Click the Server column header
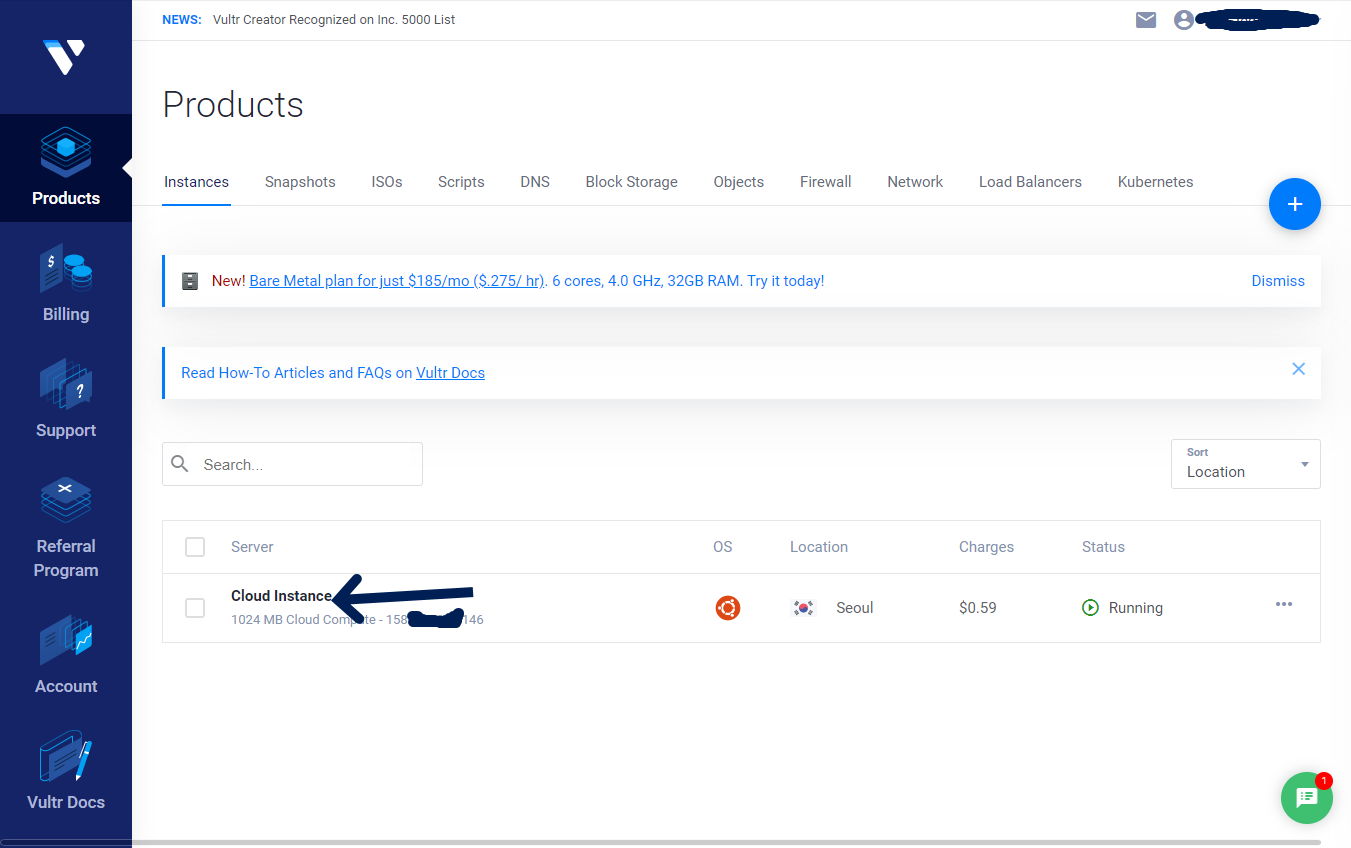 (x=252, y=547)
